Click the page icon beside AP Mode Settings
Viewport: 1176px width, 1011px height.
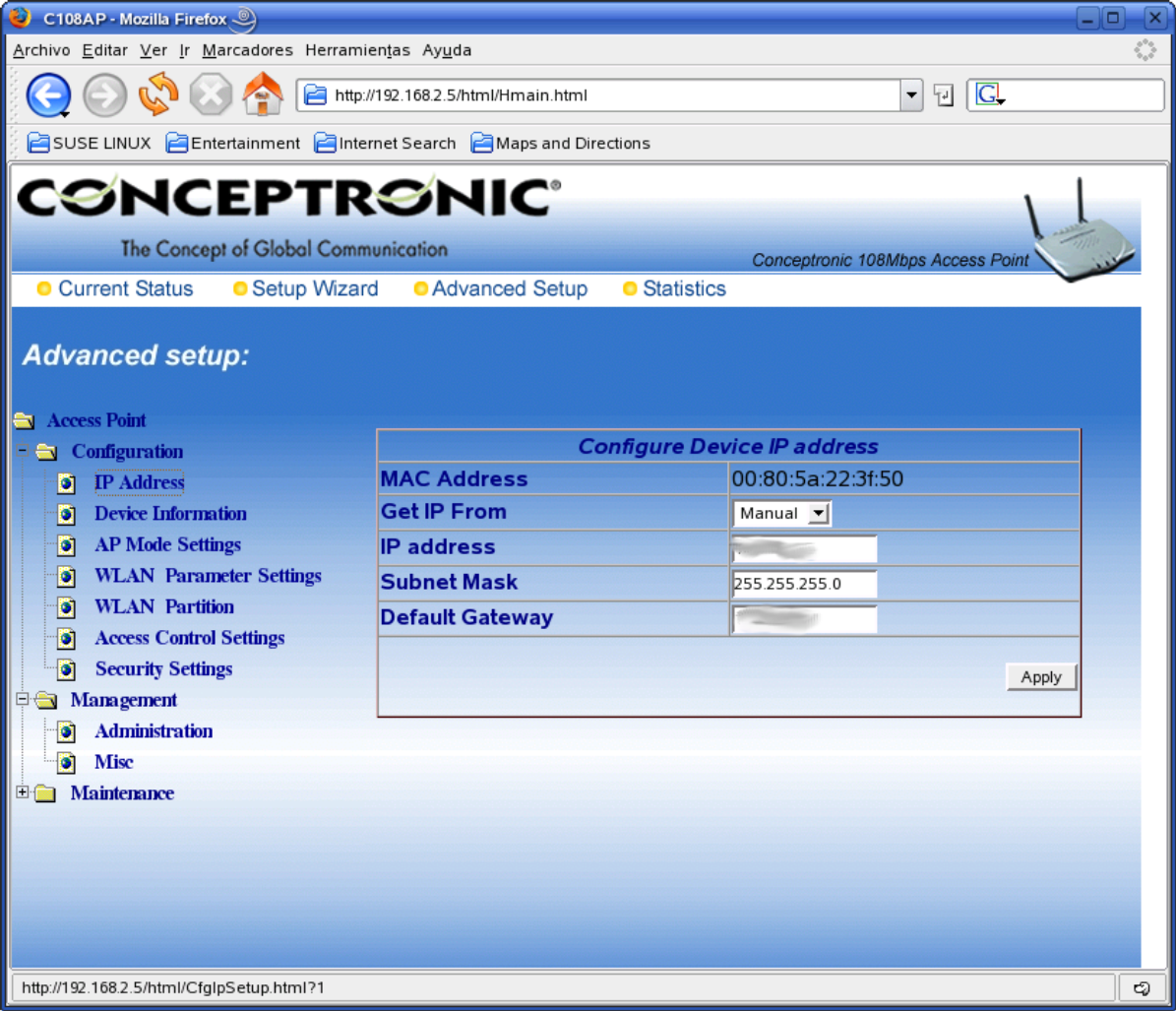click(66, 545)
